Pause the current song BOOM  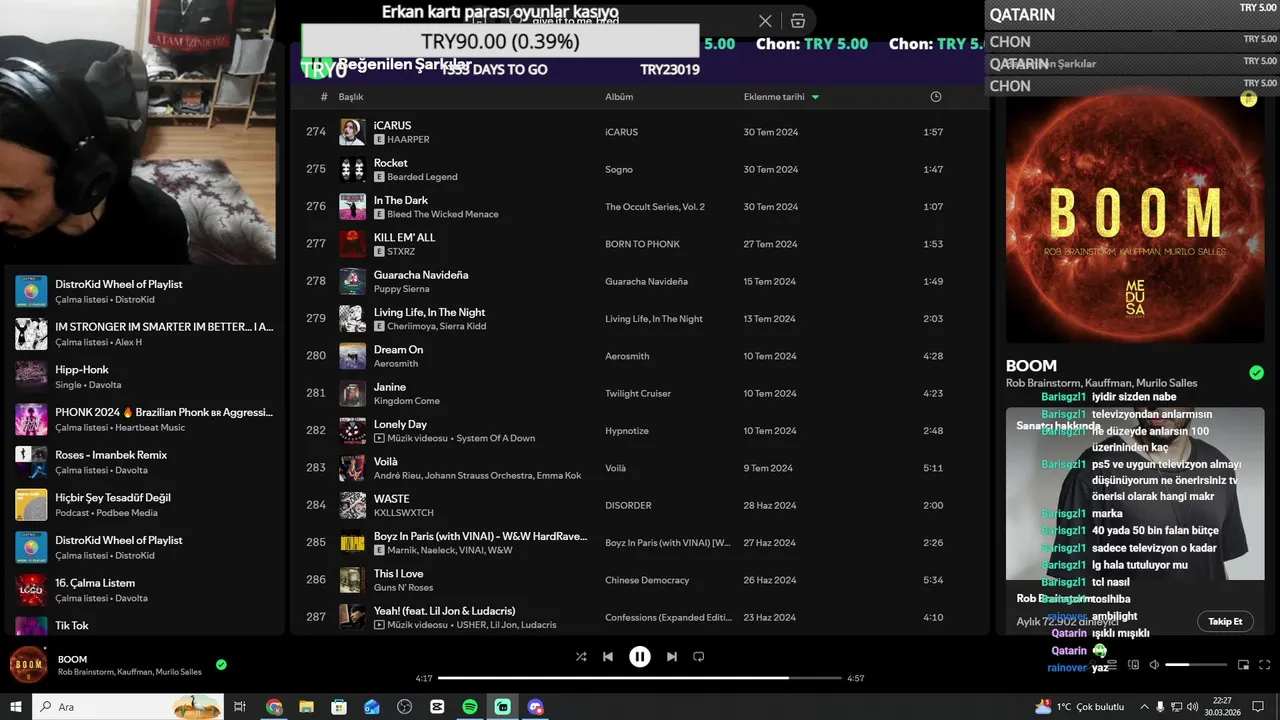click(640, 657)
